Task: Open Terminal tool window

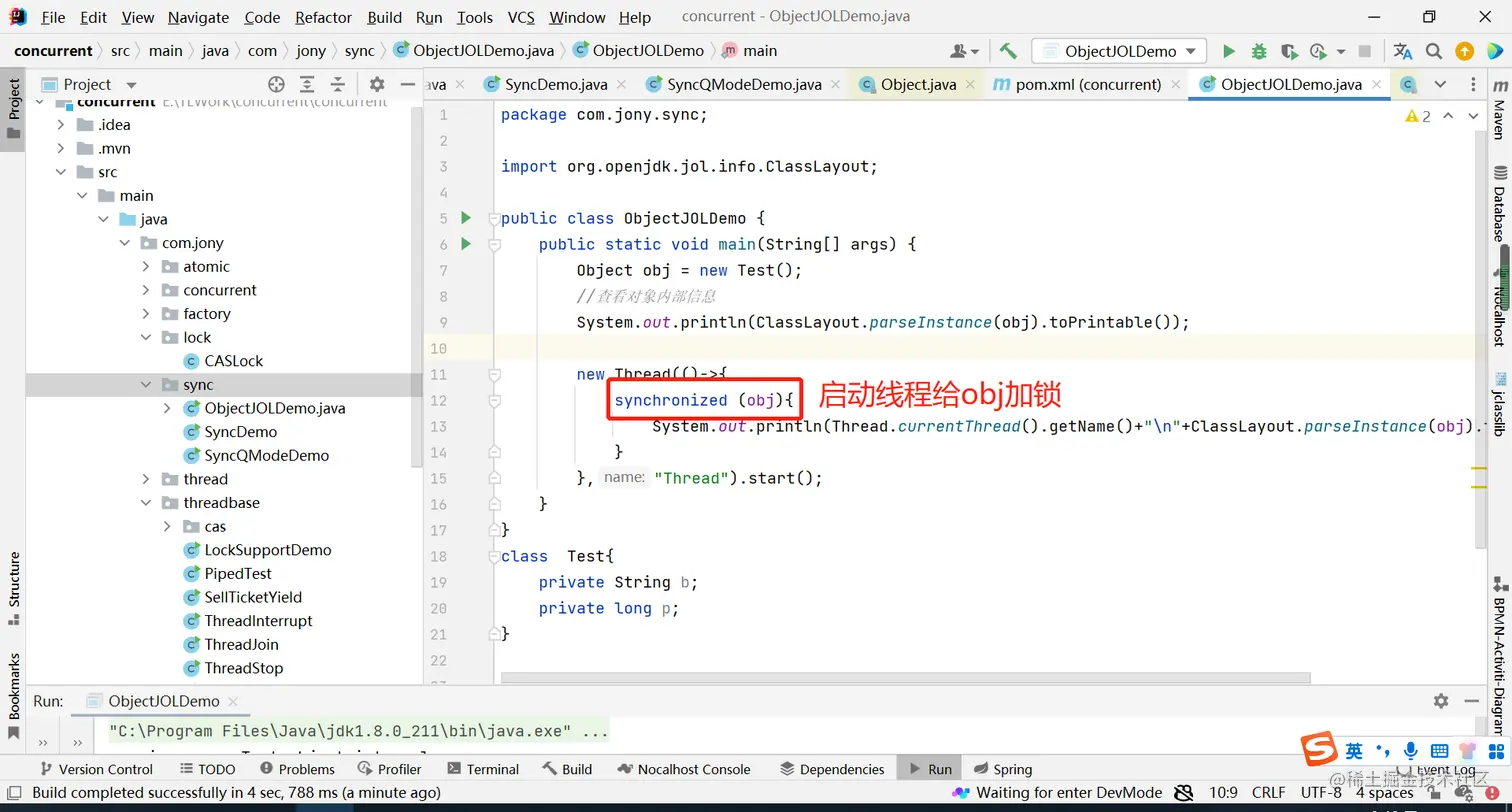Action: 483,769
